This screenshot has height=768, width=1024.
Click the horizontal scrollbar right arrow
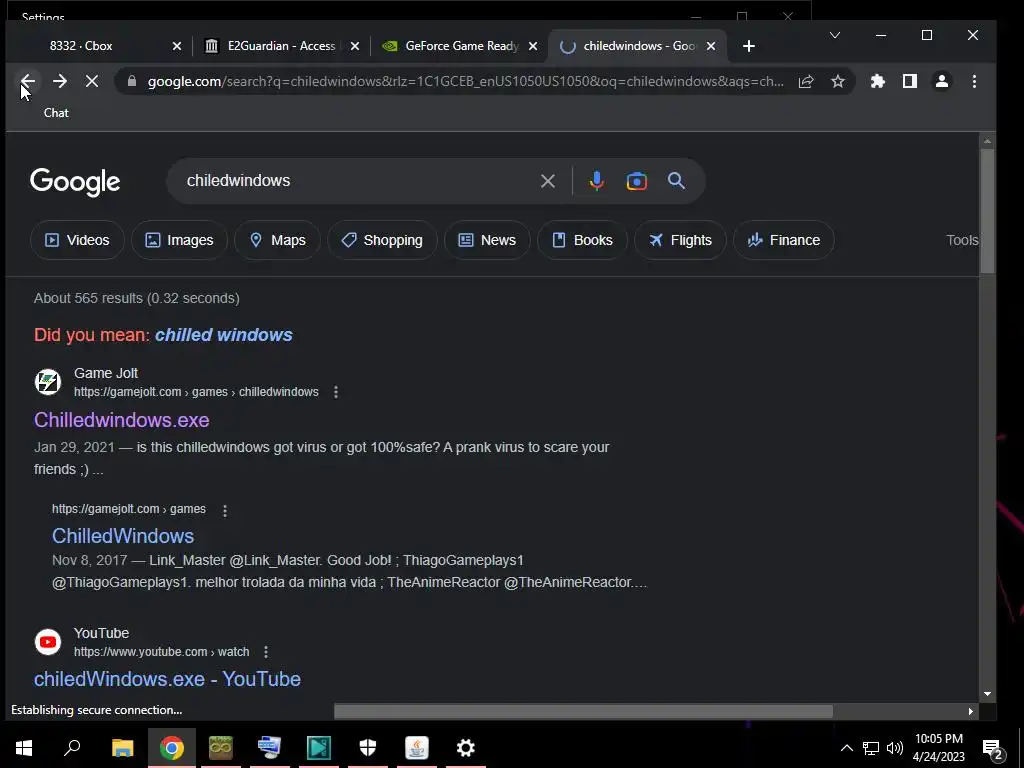click(x=970, y=711)
